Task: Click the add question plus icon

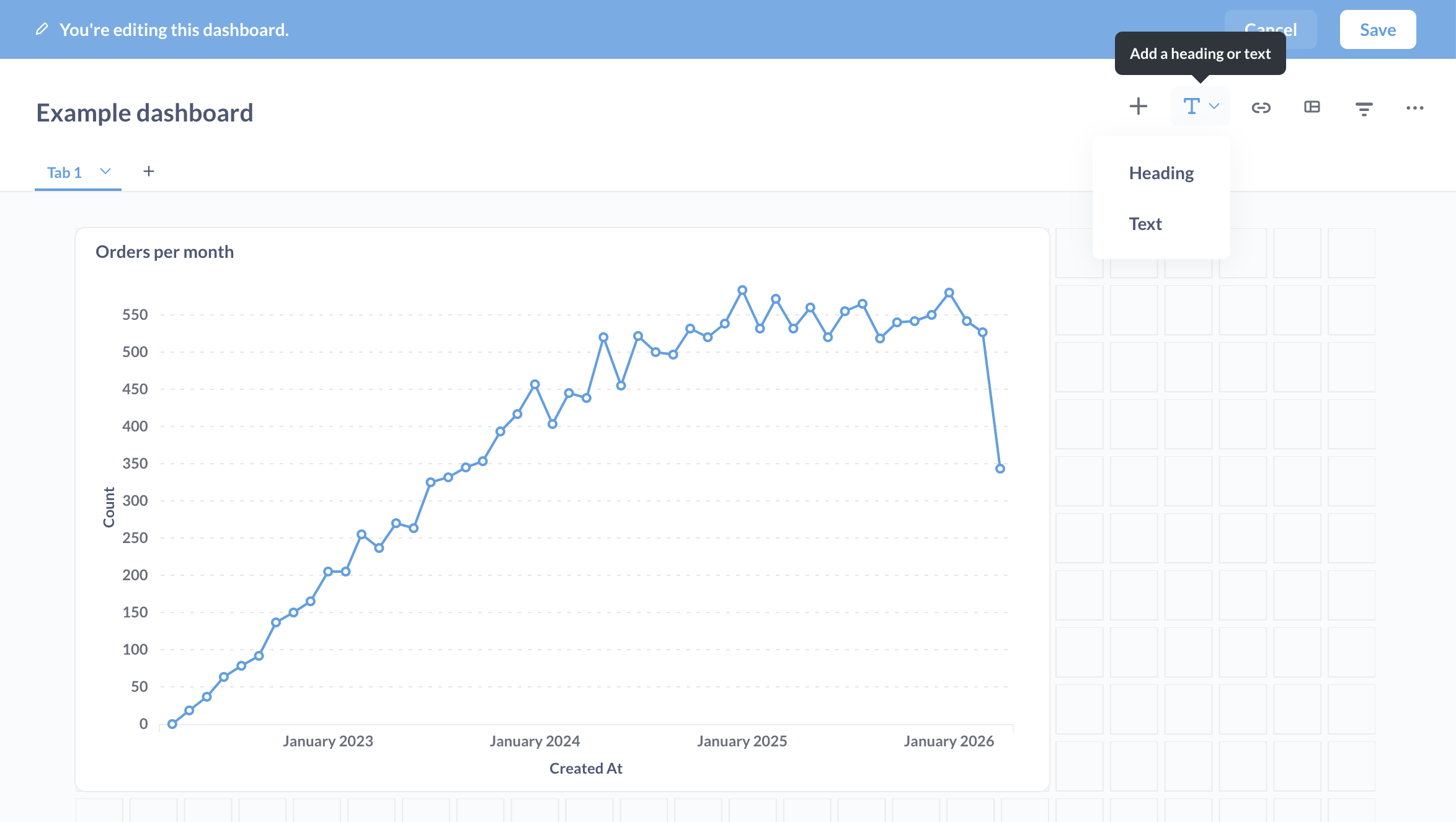Action: click(x=1138, y=107)
